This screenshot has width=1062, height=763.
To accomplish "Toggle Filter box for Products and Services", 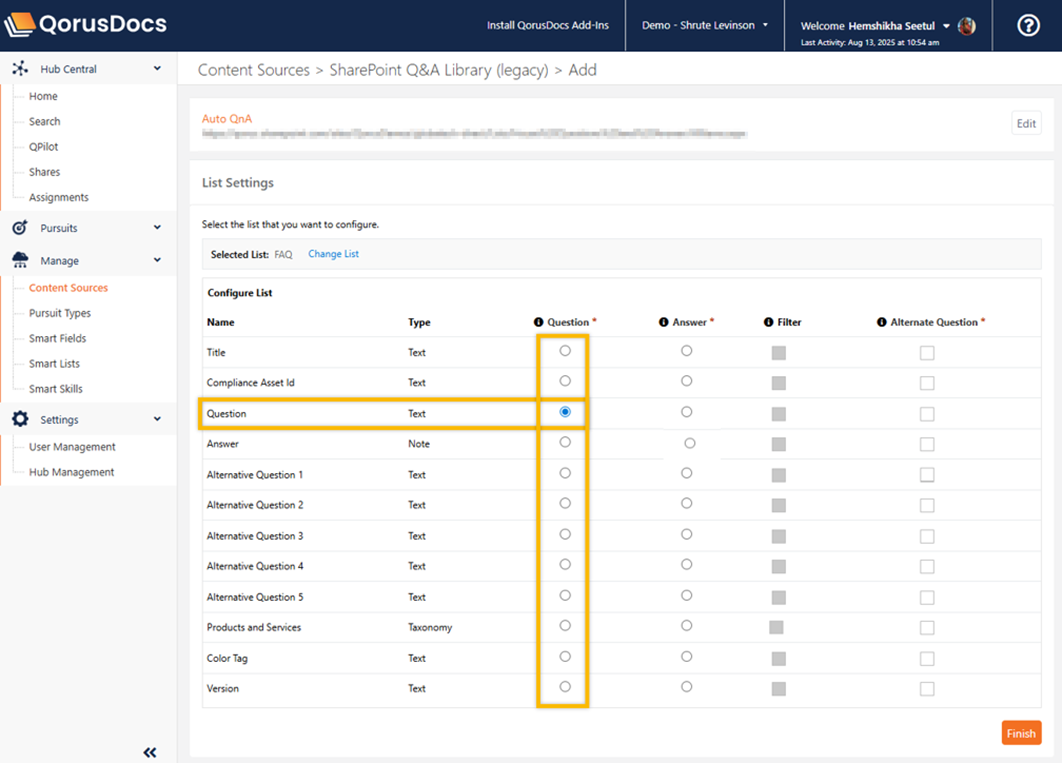I will 776,628.
